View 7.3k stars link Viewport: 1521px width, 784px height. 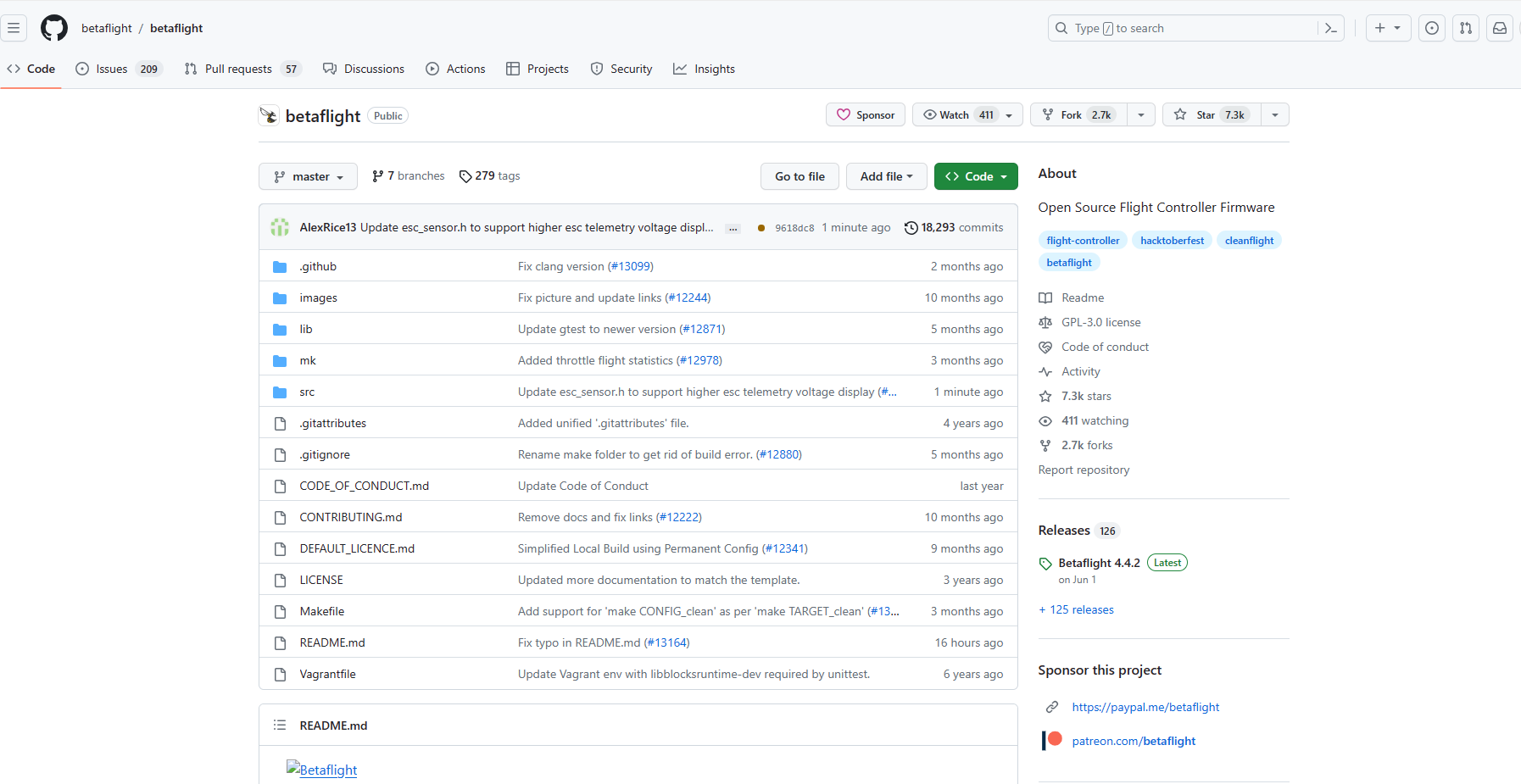[x=1075, y=396]
